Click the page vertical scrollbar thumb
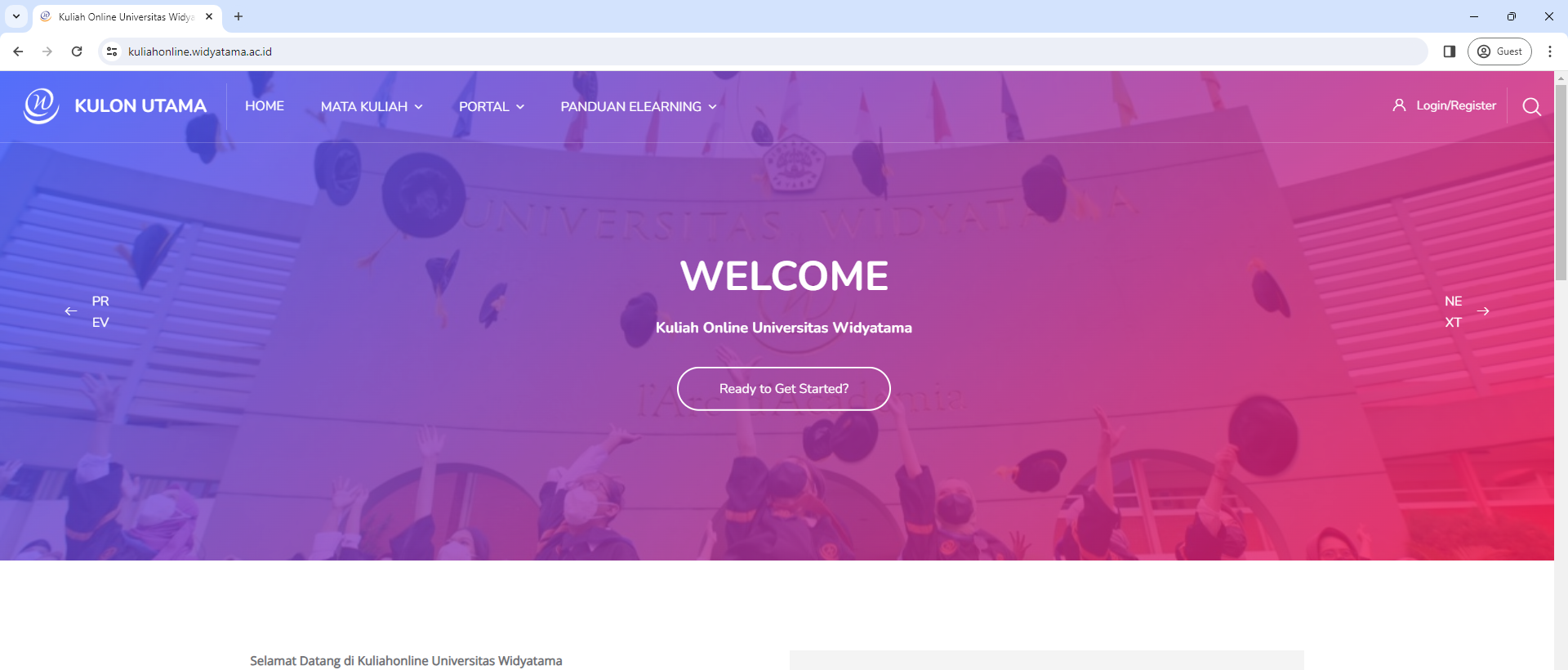The height and width of the screenshot is (670, 1568). [1561, 182]
